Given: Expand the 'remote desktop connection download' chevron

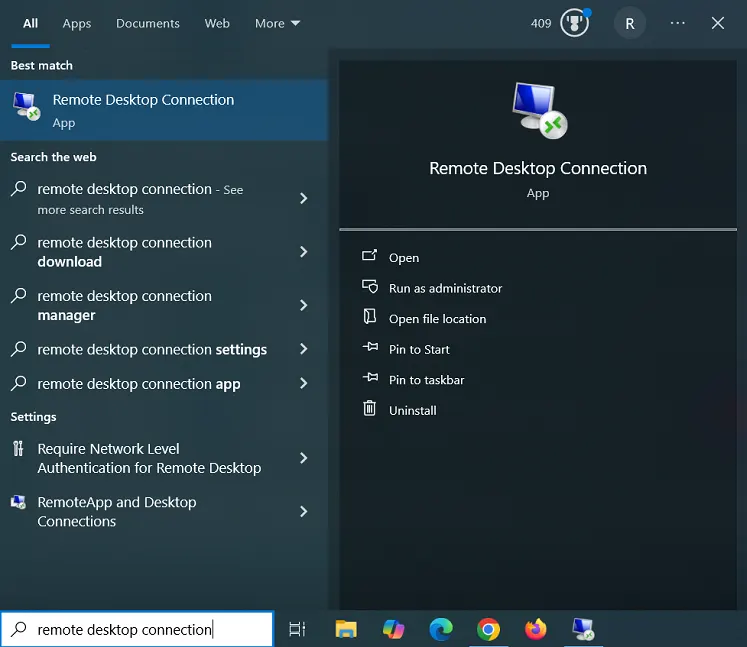Looking at the screenshot, I should [303, 252].
